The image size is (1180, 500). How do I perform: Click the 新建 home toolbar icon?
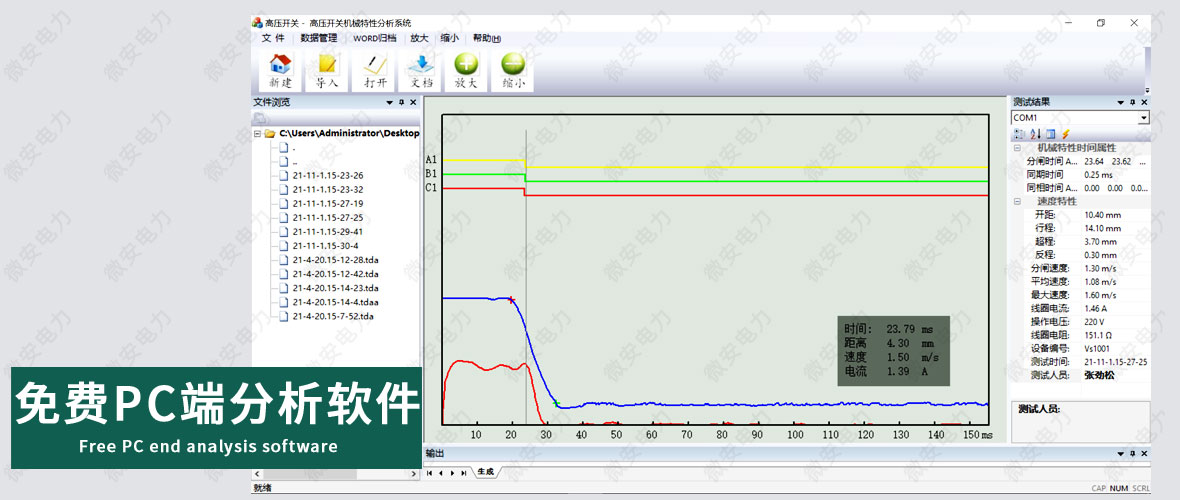point(281,70)
